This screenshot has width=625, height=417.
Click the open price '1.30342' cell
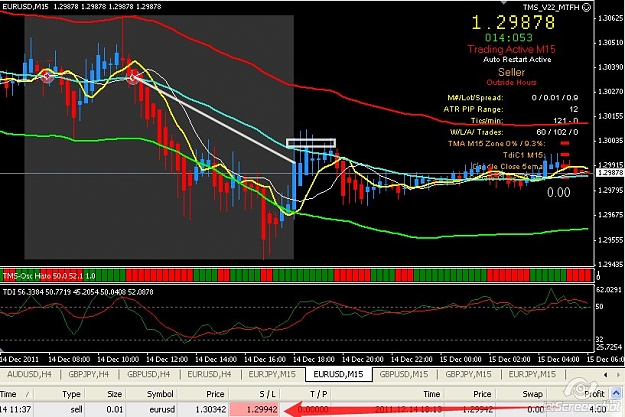tap(210, 409)
